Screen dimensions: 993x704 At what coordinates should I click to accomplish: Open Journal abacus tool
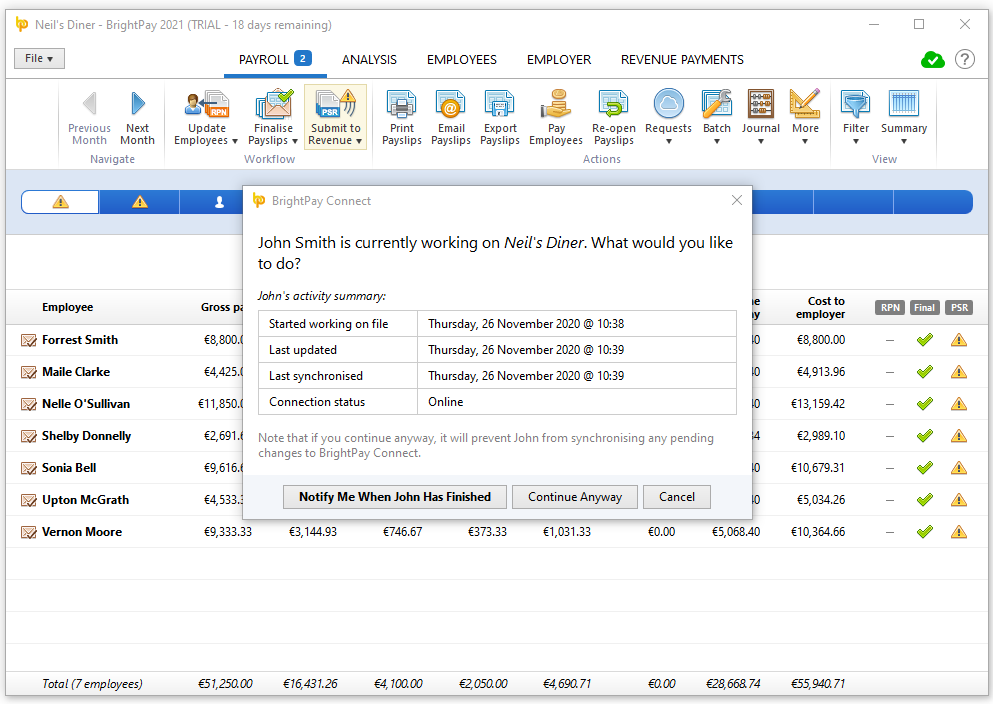click(x=761, y=104)
